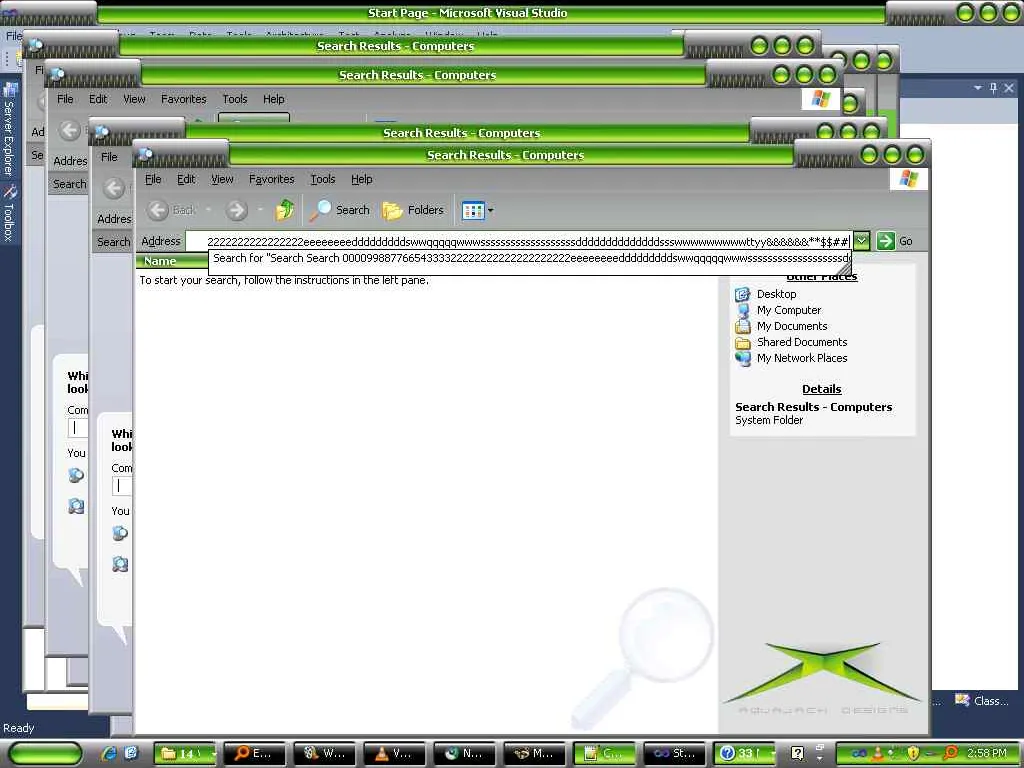Open My Documents link in Other Places
This screenshot has width=1024, height=768.
point(792,326)
